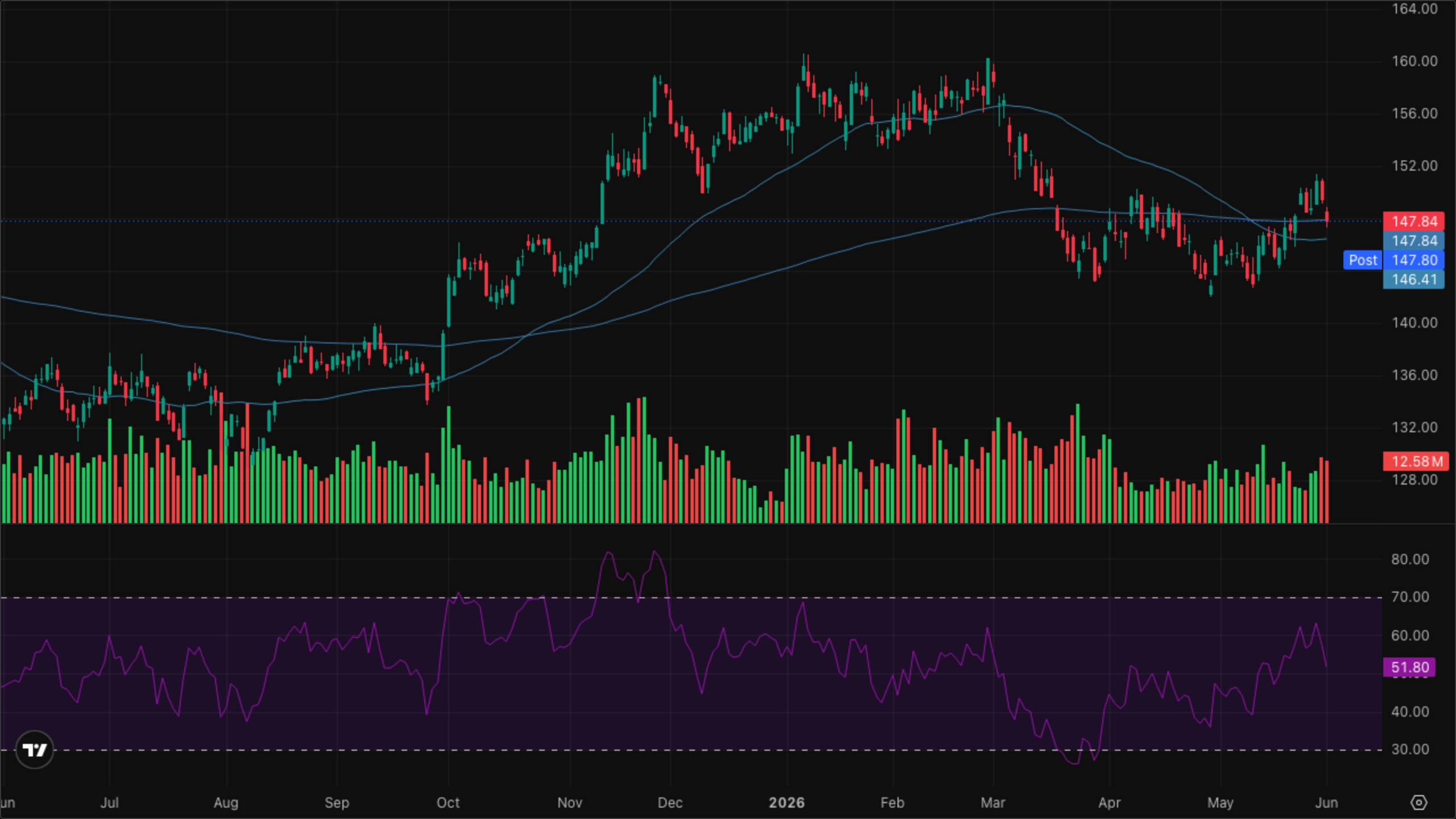Viewport: 1456px width, 819px height.
Task: Select the red 147.84 last price label
Action: click(x=1413, y=221)
